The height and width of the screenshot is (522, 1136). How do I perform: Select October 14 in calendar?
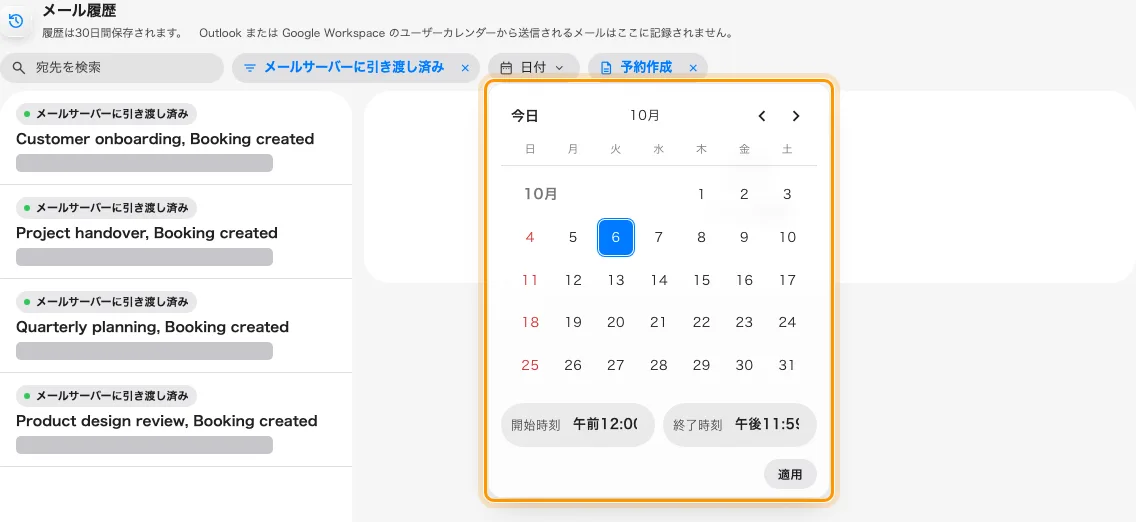coord(659,279)
